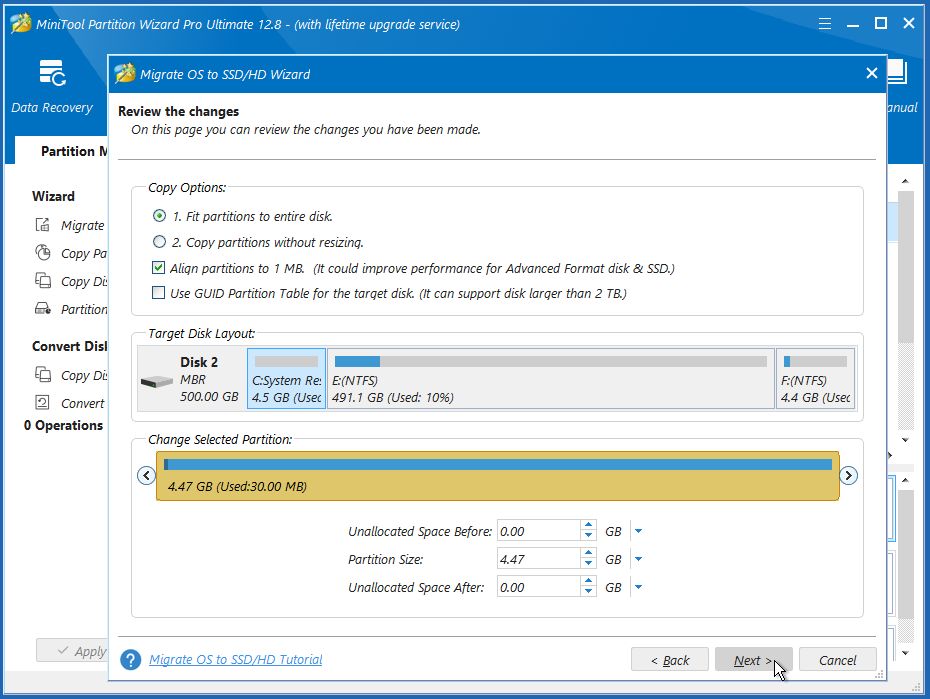The height and width of the screenshot is (699, 930).
Task: Open Migrate OS to SSD/HD Tutorial link
Action: 235,659
